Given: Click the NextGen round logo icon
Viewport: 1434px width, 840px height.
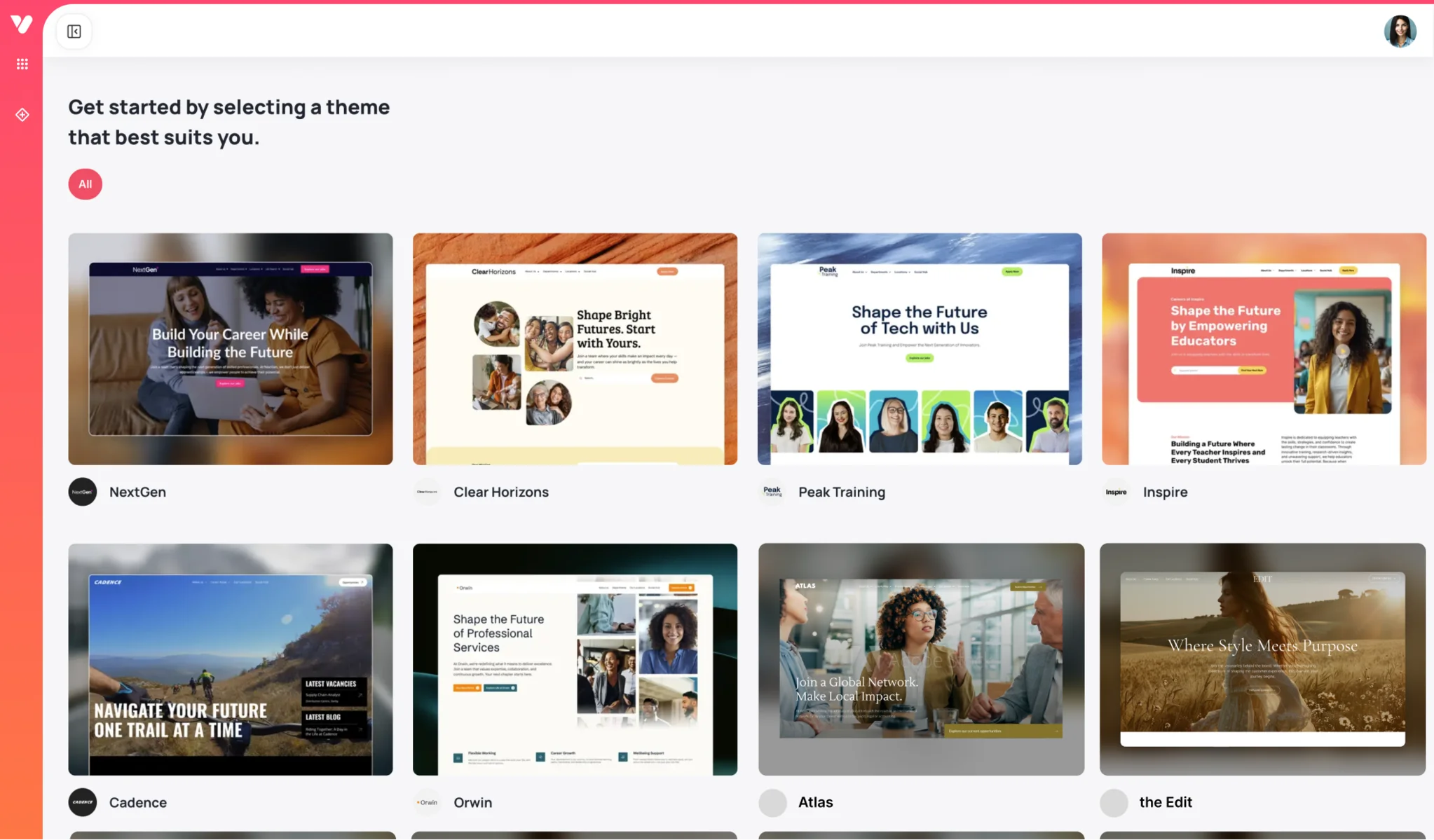Looking at the screenshot, I should click(x=83, y=492).
